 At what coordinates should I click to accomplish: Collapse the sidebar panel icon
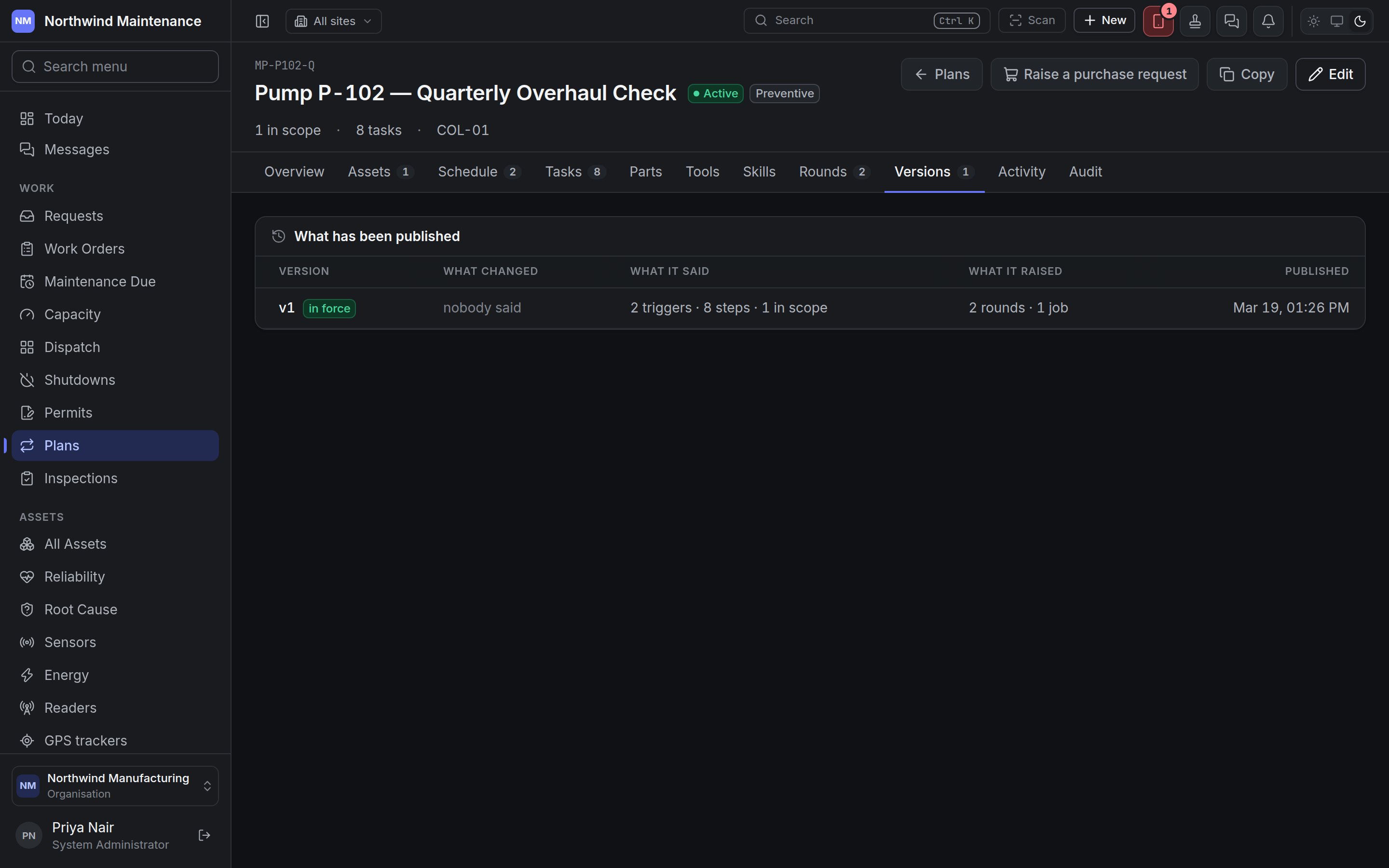(262, 21)
